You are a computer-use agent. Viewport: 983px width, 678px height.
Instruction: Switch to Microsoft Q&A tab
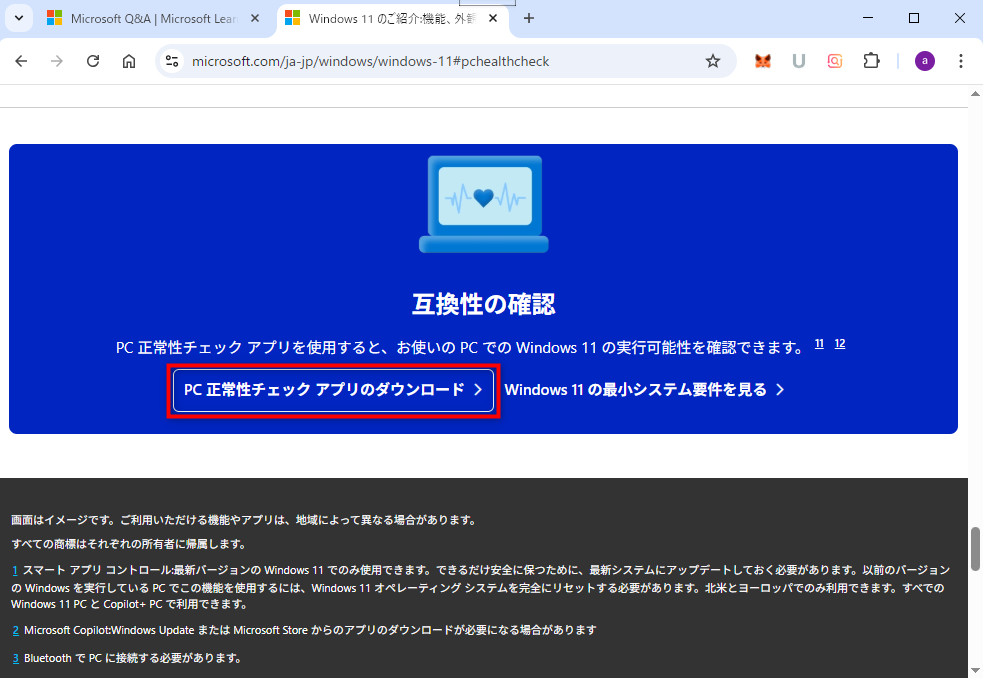coord(150,18)
